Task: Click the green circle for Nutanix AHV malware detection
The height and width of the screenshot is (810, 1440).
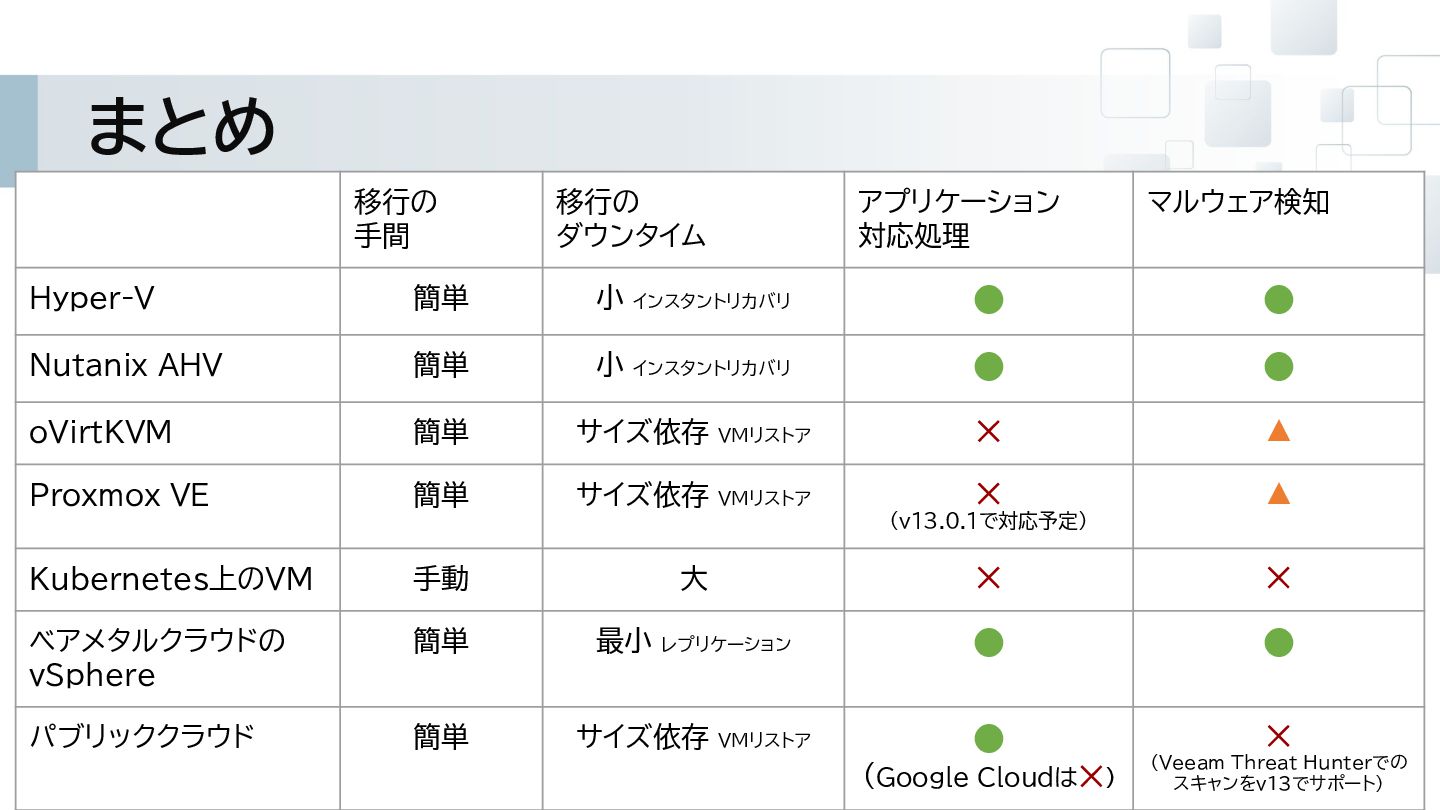Action: pyautogui.click(x=1278, y=366)
